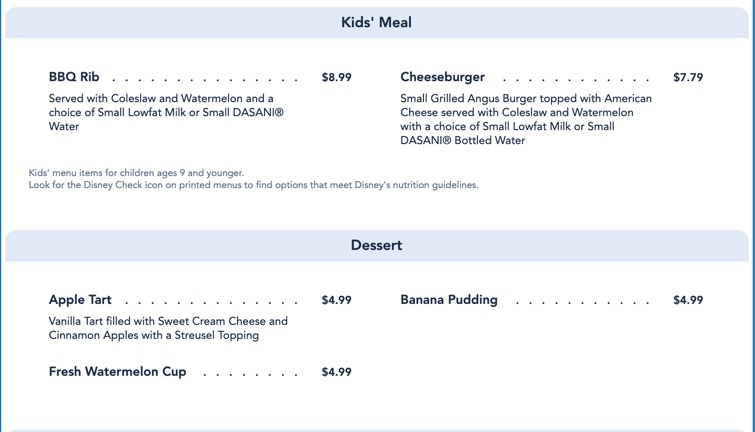The image size is (755, 432).
Task: Click the $8.99 BBQ Rib price
Action: [x=336, y=77]
